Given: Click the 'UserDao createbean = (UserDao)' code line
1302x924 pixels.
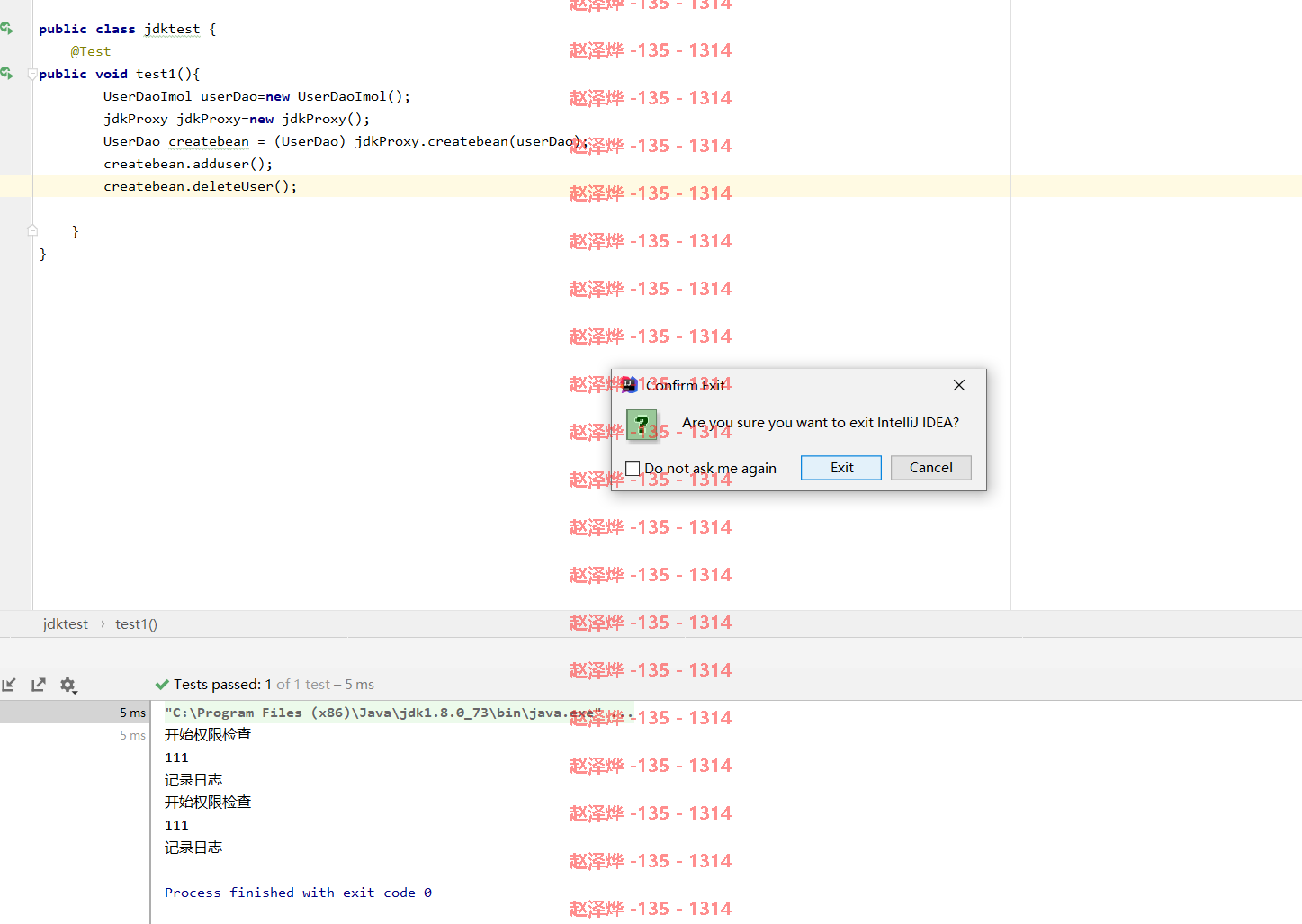Looking at the screenshot, I should click(346, 141).
